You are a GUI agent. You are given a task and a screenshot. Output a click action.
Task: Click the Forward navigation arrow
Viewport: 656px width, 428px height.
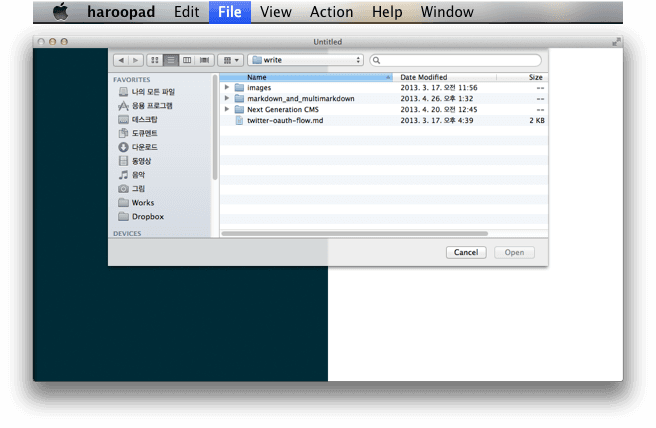coord(136,60)
